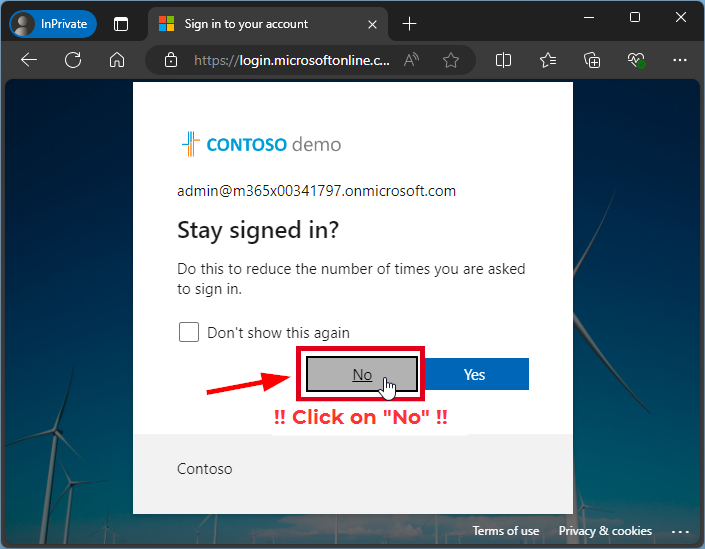Click the No button
Viewport: 705px width, 549px height.
tap(362, 374)
